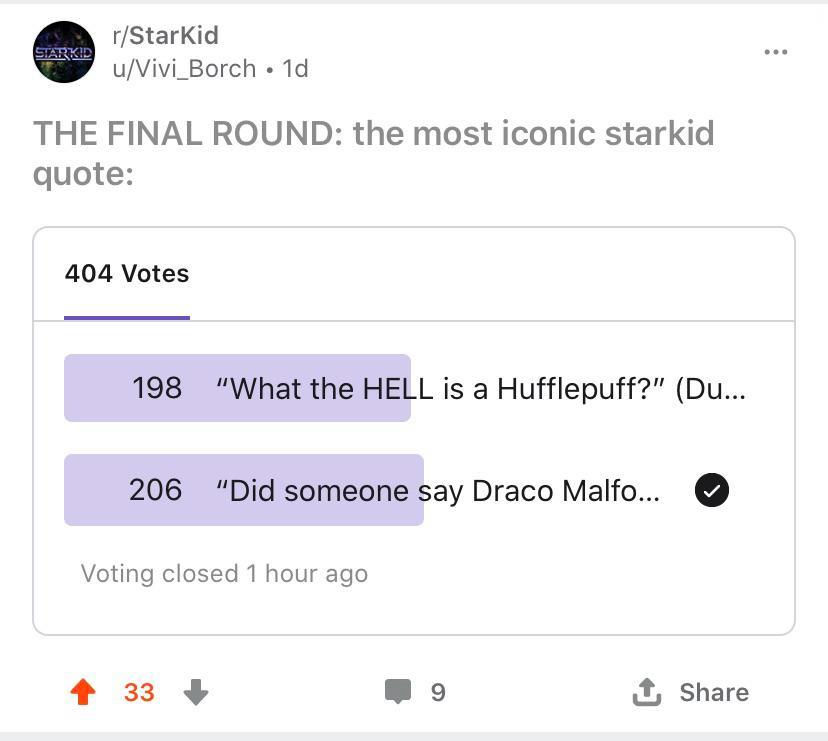Click the Voting closed 1 hour ago text

(224, 573)
